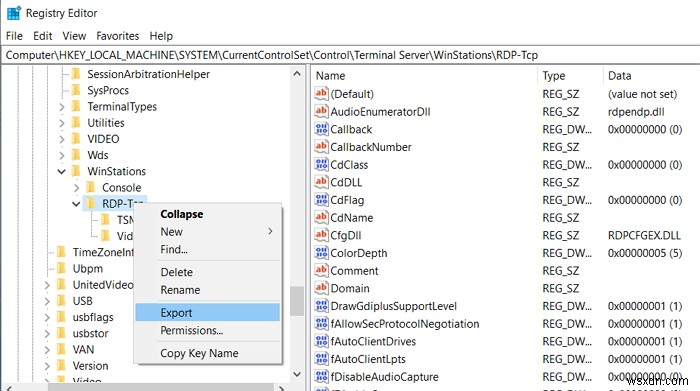Viewport: 700px width, 391px height.
Task: Expand the Wds key
Action: (x=62, y=155)
